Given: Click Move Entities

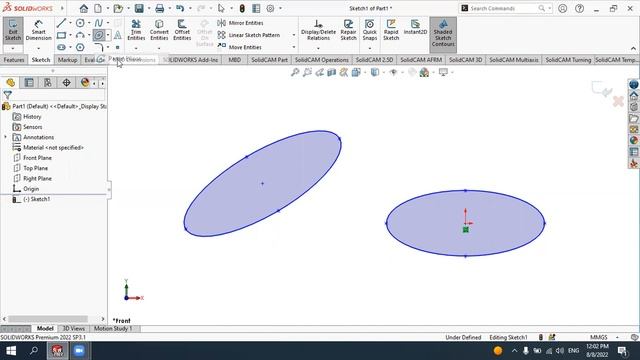Looking at the screenshot, I should 240,47.
